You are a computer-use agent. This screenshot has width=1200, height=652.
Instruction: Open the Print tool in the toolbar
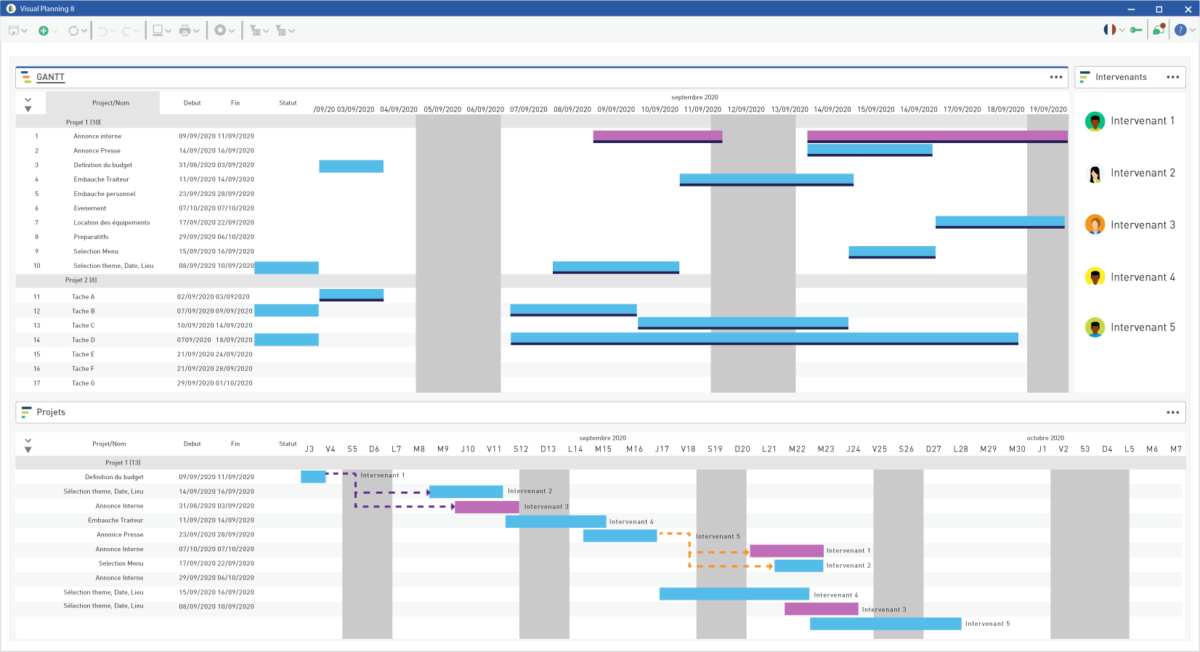pos(186,30)
